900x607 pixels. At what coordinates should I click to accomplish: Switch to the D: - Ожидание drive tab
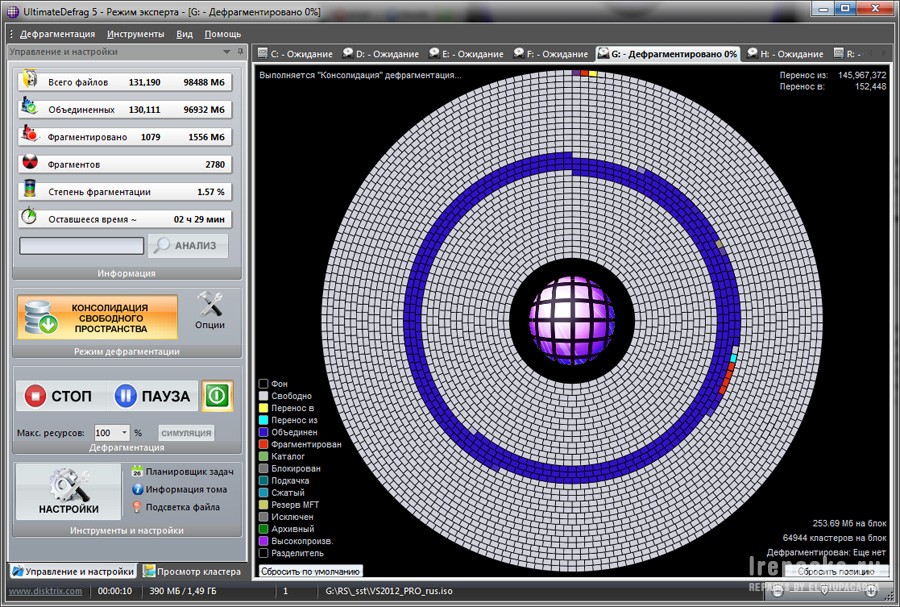381,54
